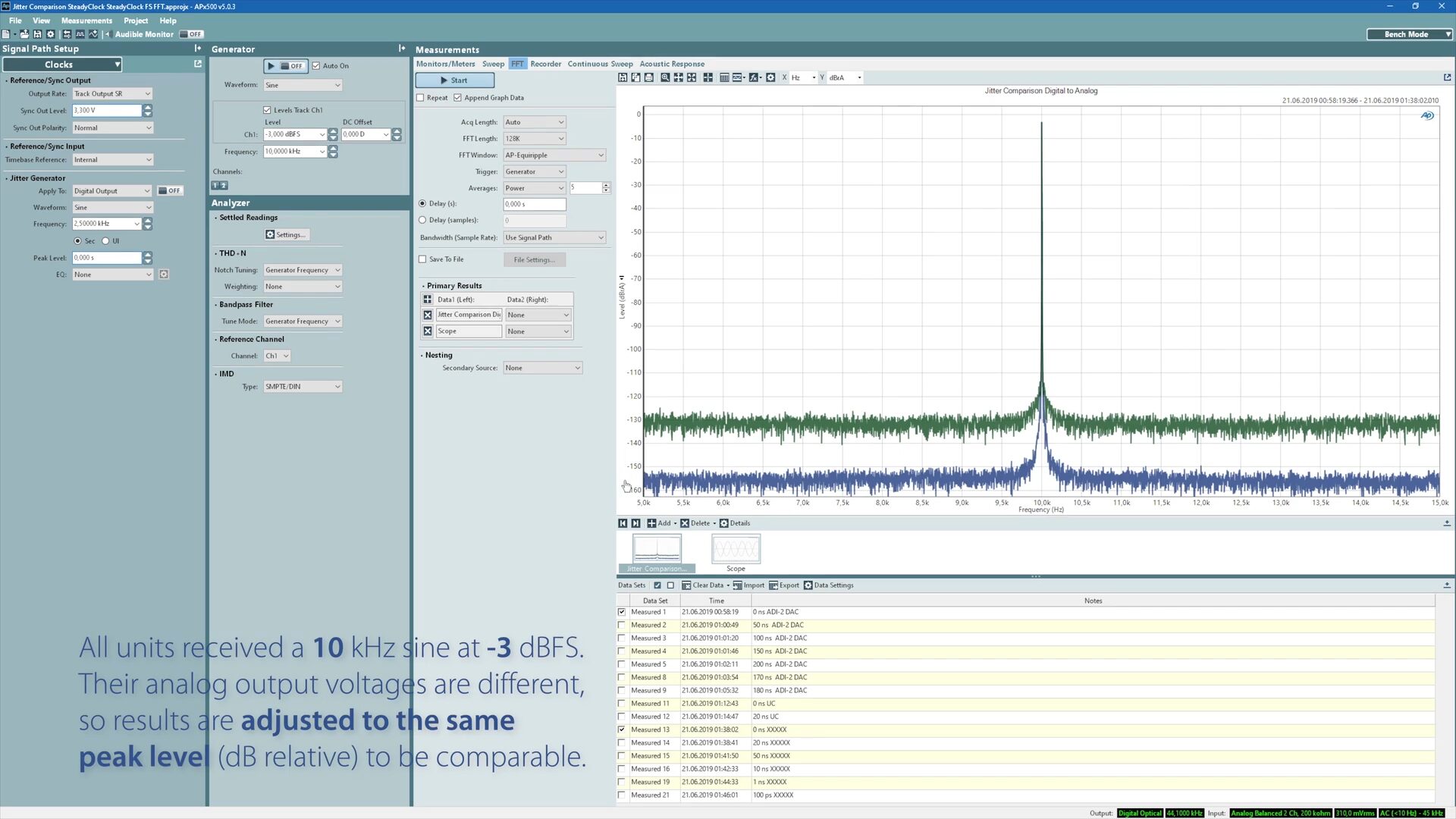1456x819 pixels.
Task: Click the graph settings gear icon
Action: [770, 77]
